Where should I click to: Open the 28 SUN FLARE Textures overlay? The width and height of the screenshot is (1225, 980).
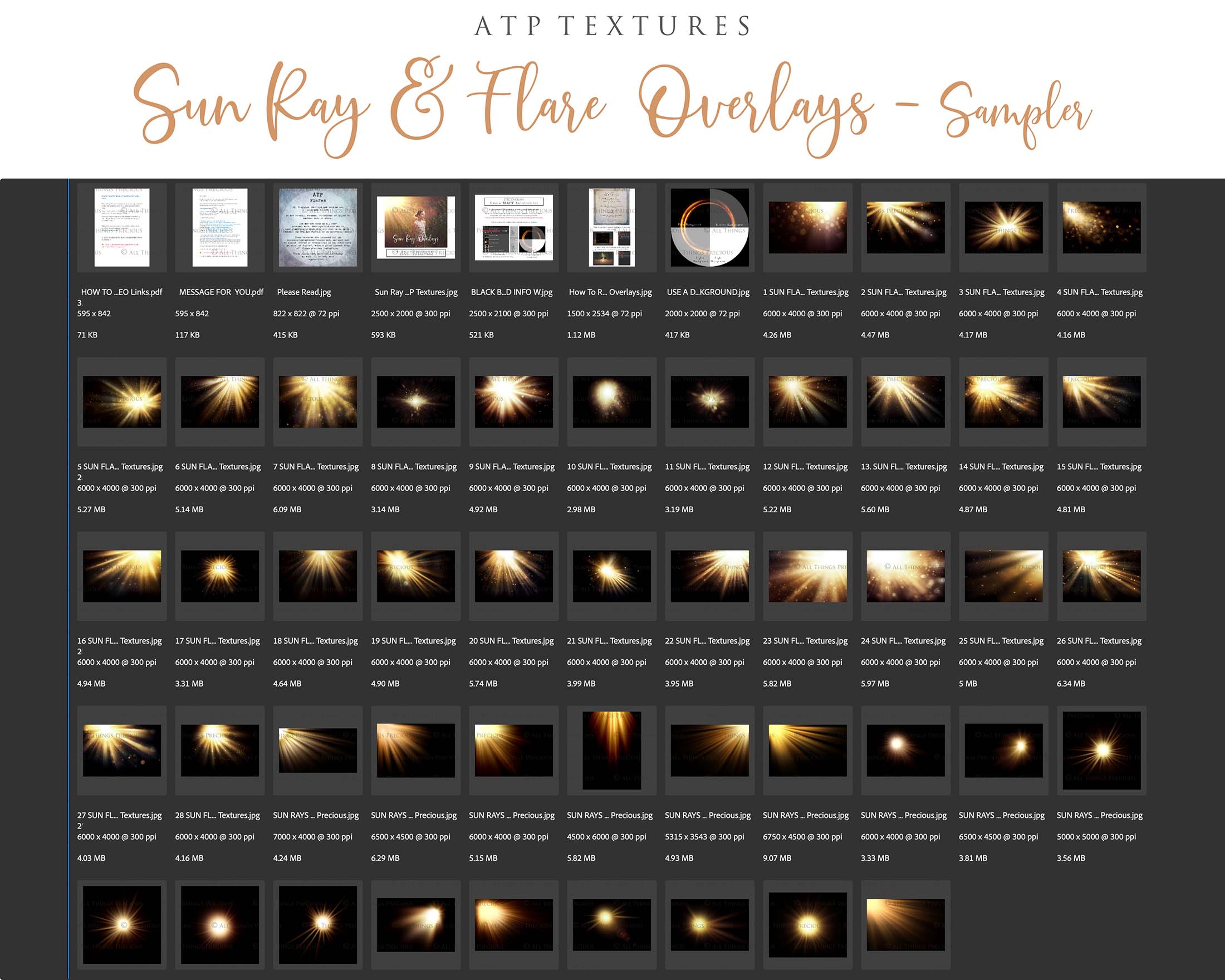click(x=219, y=750)
